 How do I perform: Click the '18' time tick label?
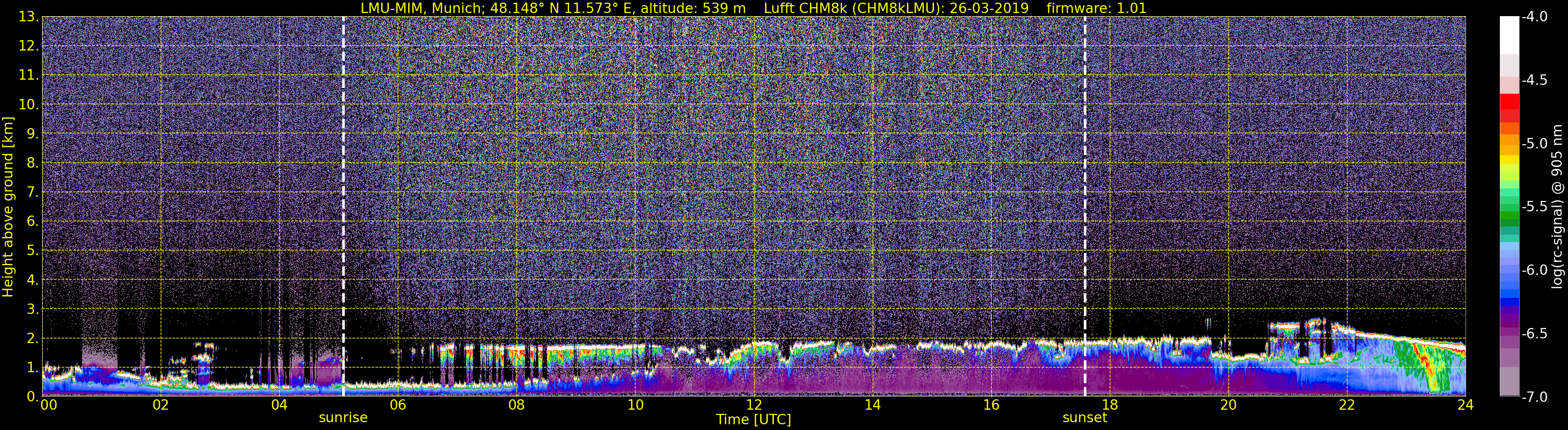pos(1110,406)
